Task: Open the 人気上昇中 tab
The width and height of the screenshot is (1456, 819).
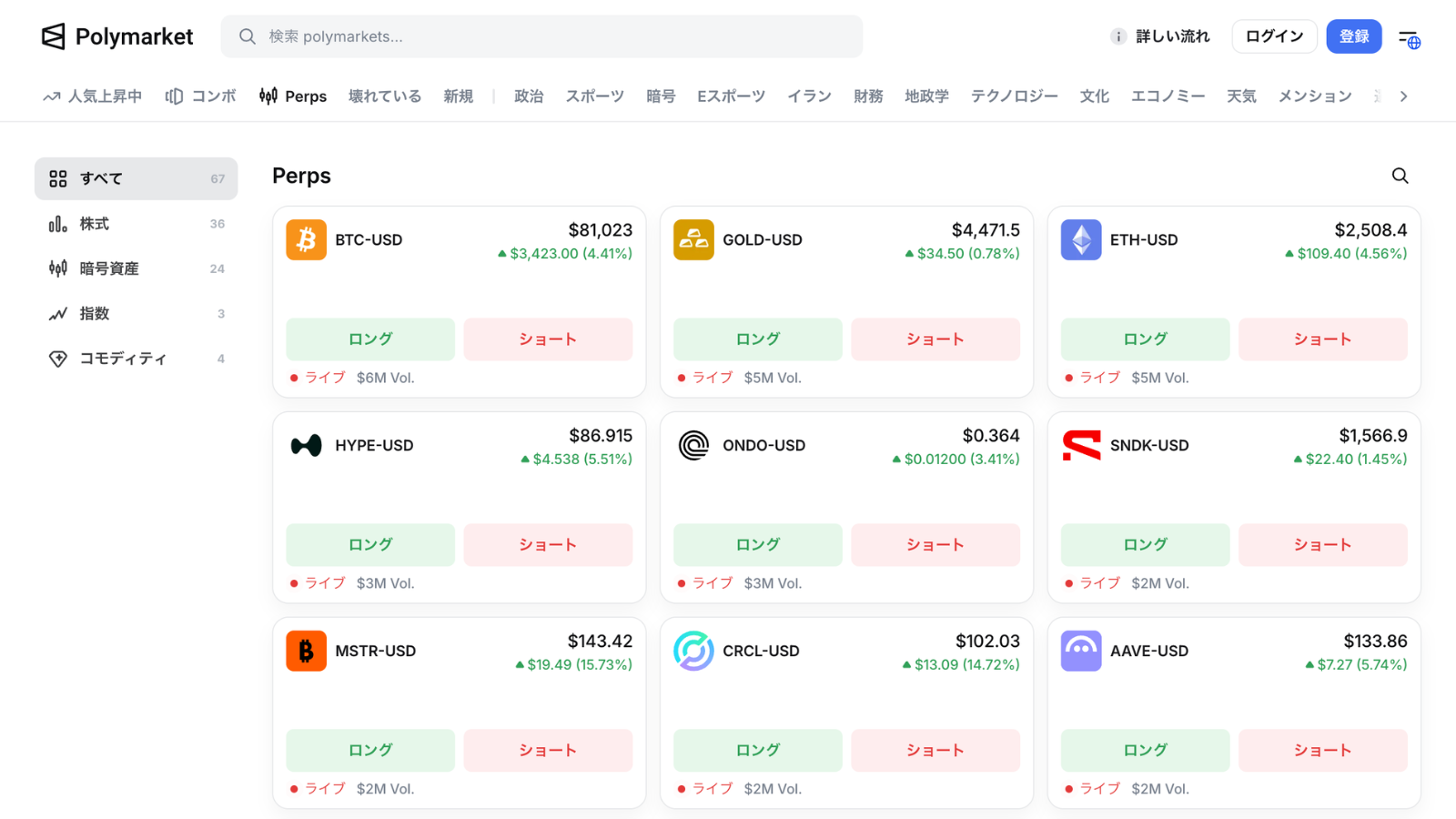Action: coord(93,96)
